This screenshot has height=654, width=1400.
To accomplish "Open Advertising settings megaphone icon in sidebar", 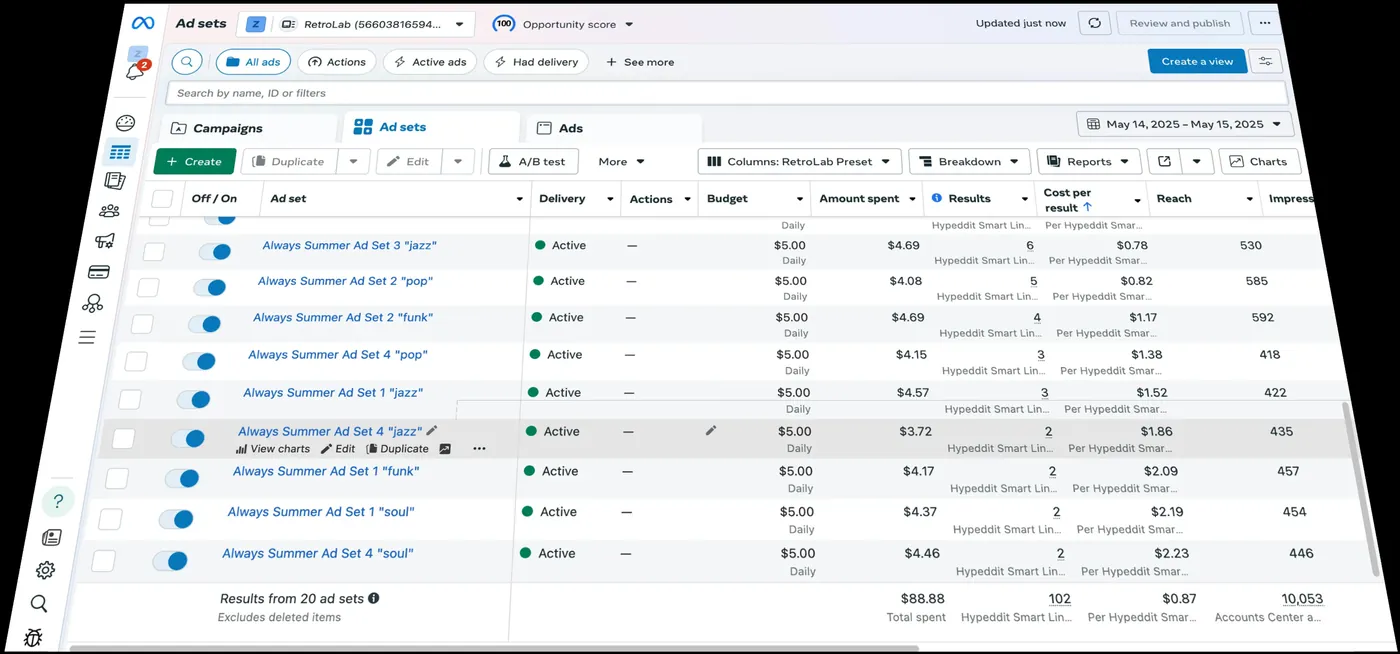I will 104,241.
